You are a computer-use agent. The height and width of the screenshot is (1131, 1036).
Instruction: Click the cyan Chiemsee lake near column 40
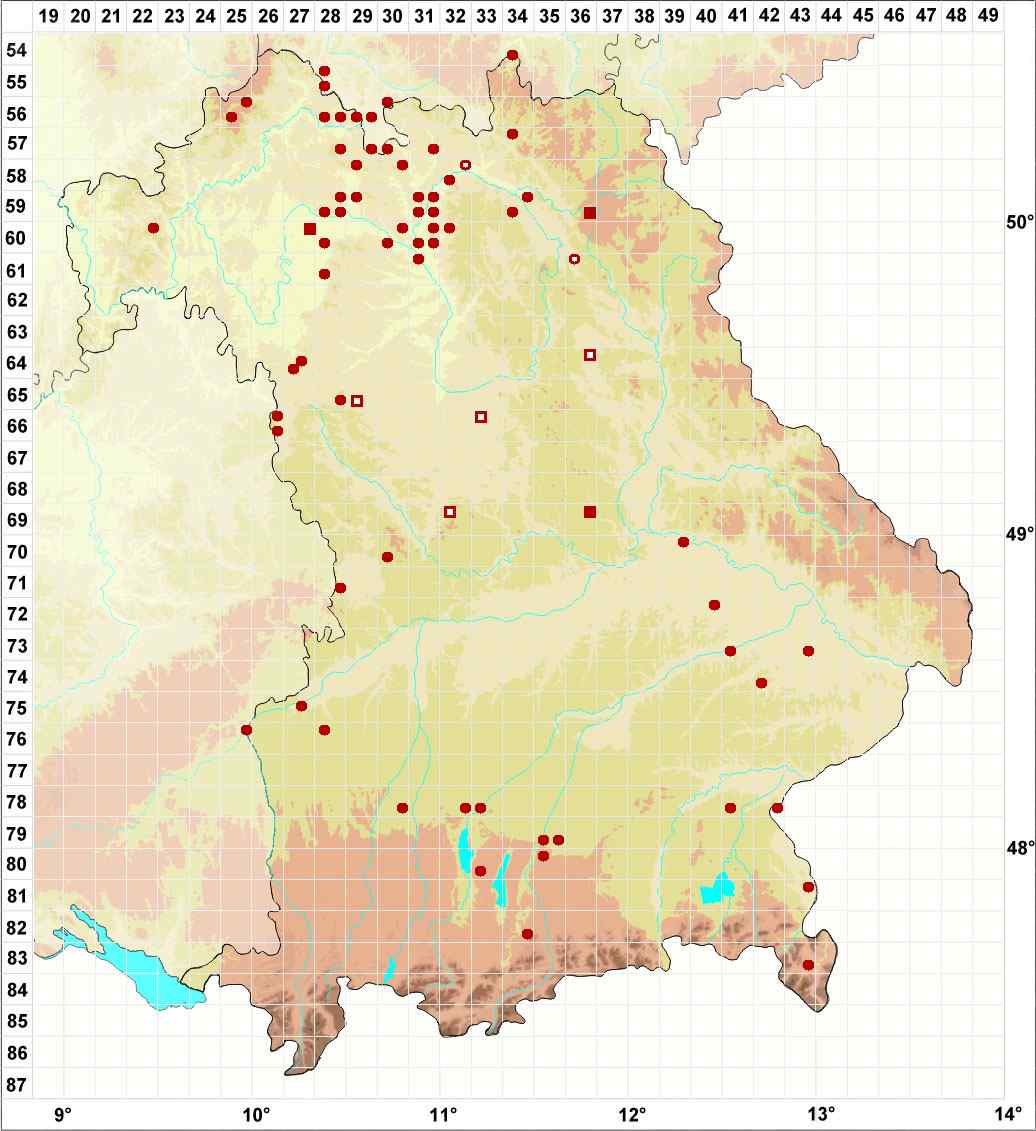point(718,889)
